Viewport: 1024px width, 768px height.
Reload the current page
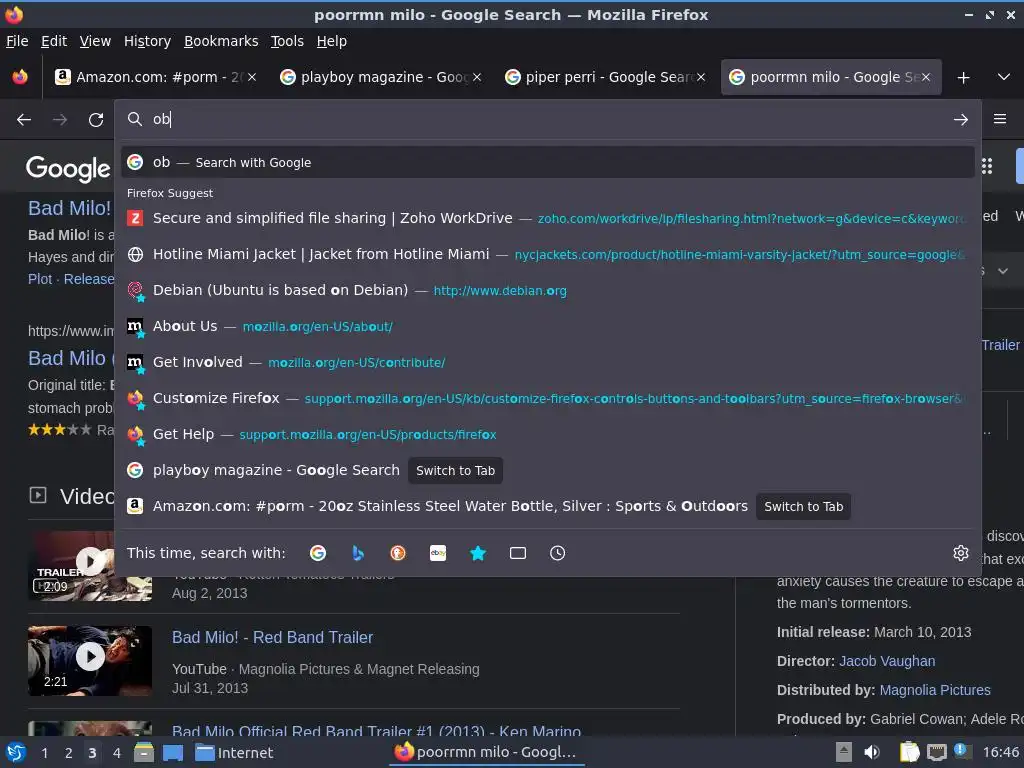pos(96,120)
